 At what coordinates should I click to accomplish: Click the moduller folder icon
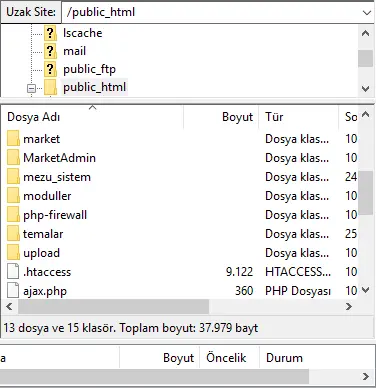click(x=13, y=196)
